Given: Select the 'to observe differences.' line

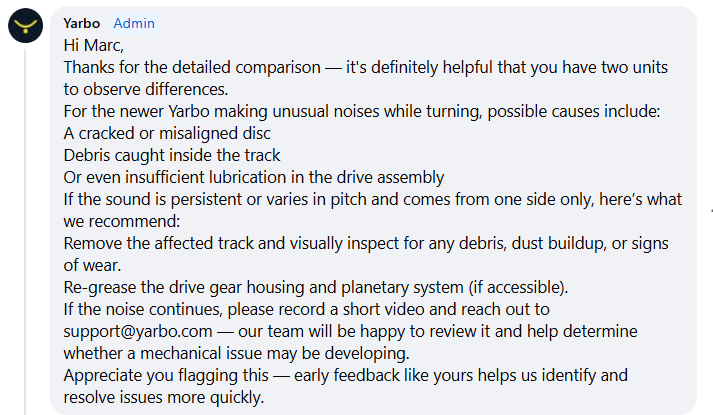Looking at the screenshot, I should pos(146,90).
